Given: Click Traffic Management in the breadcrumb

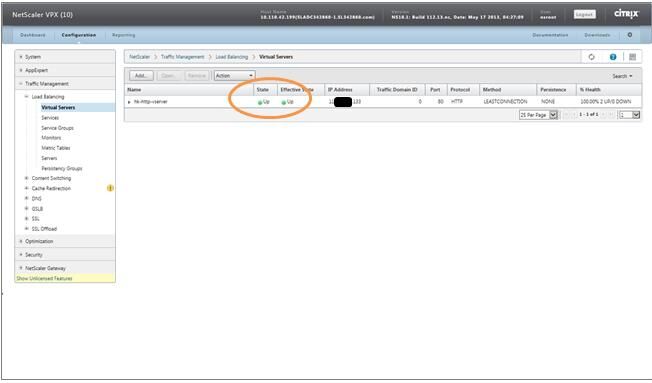Looking at the screenshot, I should point(182,57).
